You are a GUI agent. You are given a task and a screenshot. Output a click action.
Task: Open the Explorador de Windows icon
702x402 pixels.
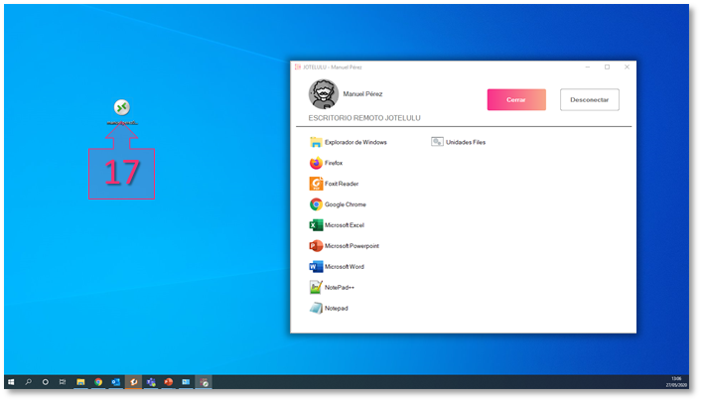pyautogui.click(x=316, y=142)
